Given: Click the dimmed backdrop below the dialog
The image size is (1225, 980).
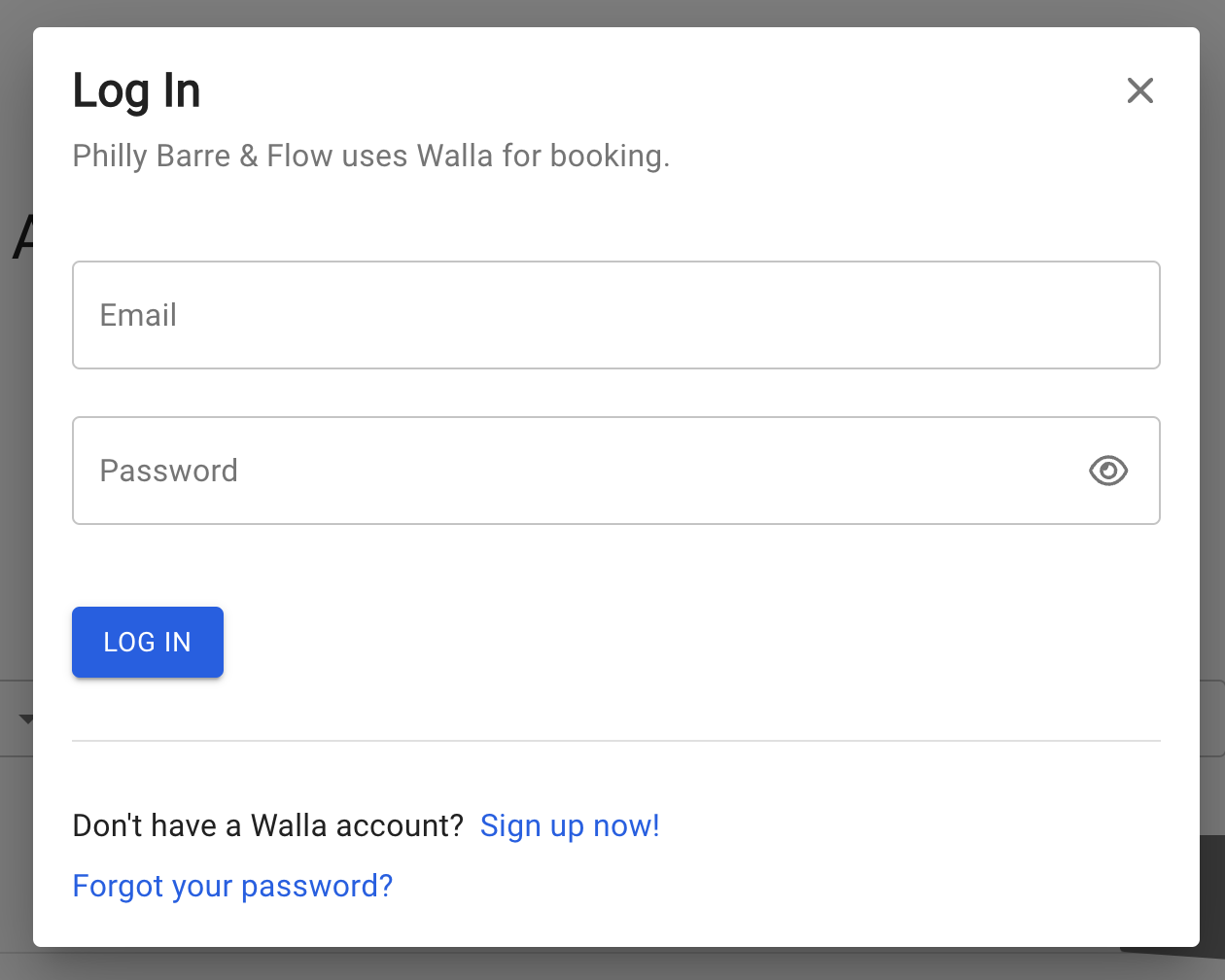Looking at the screenshot, I should click(x=612, y=964).
